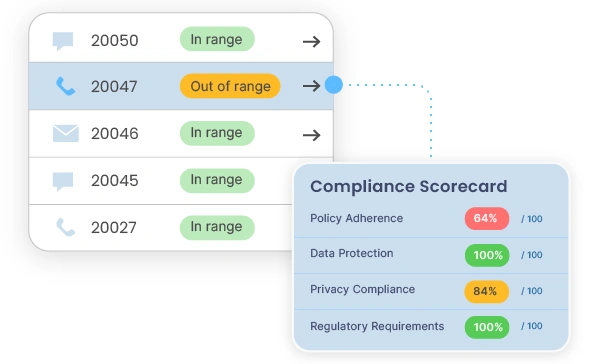600x364 pixels.
Task: Click the In range badge for 20046
Action: [x=217, y=133]
